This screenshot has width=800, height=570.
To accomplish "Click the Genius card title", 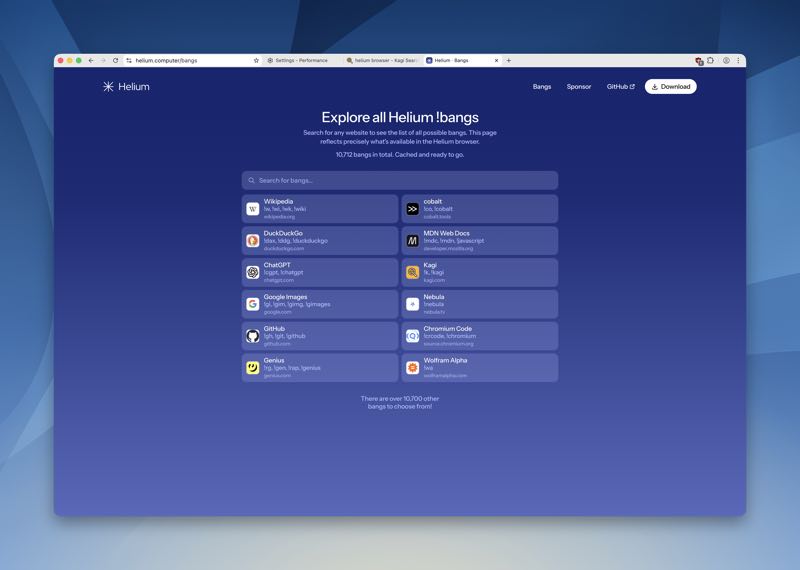I will 274,360.
